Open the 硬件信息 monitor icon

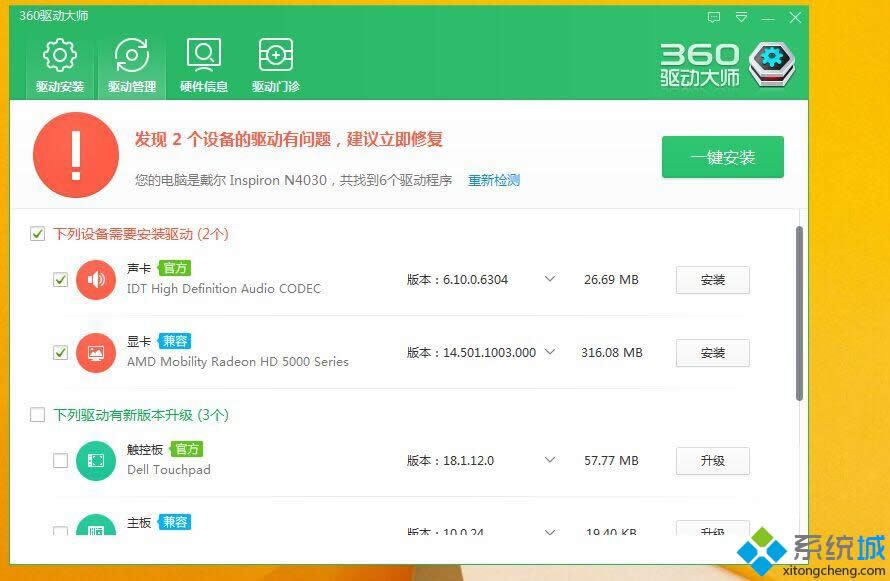pos(204,55)
